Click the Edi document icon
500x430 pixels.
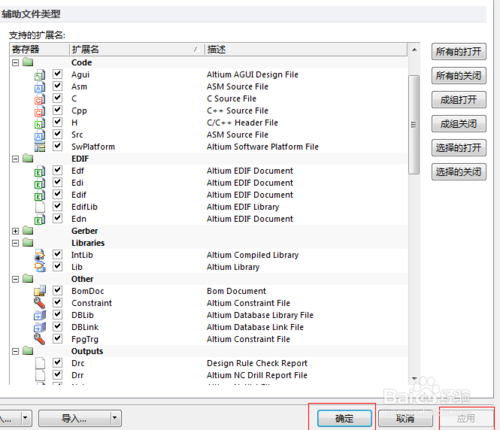coord(40,183)
